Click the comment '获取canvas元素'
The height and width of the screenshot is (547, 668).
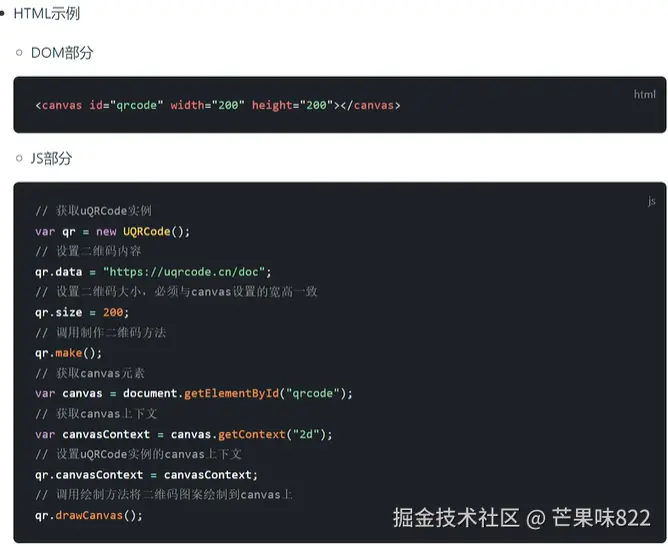[x=90, y=374]
